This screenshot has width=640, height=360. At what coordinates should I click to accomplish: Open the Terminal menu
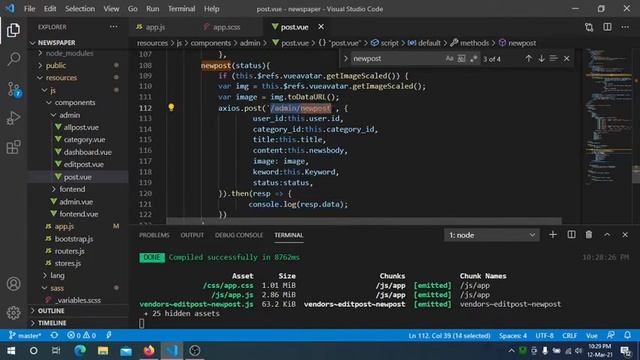pyautogui.click(x=182, y=9)
